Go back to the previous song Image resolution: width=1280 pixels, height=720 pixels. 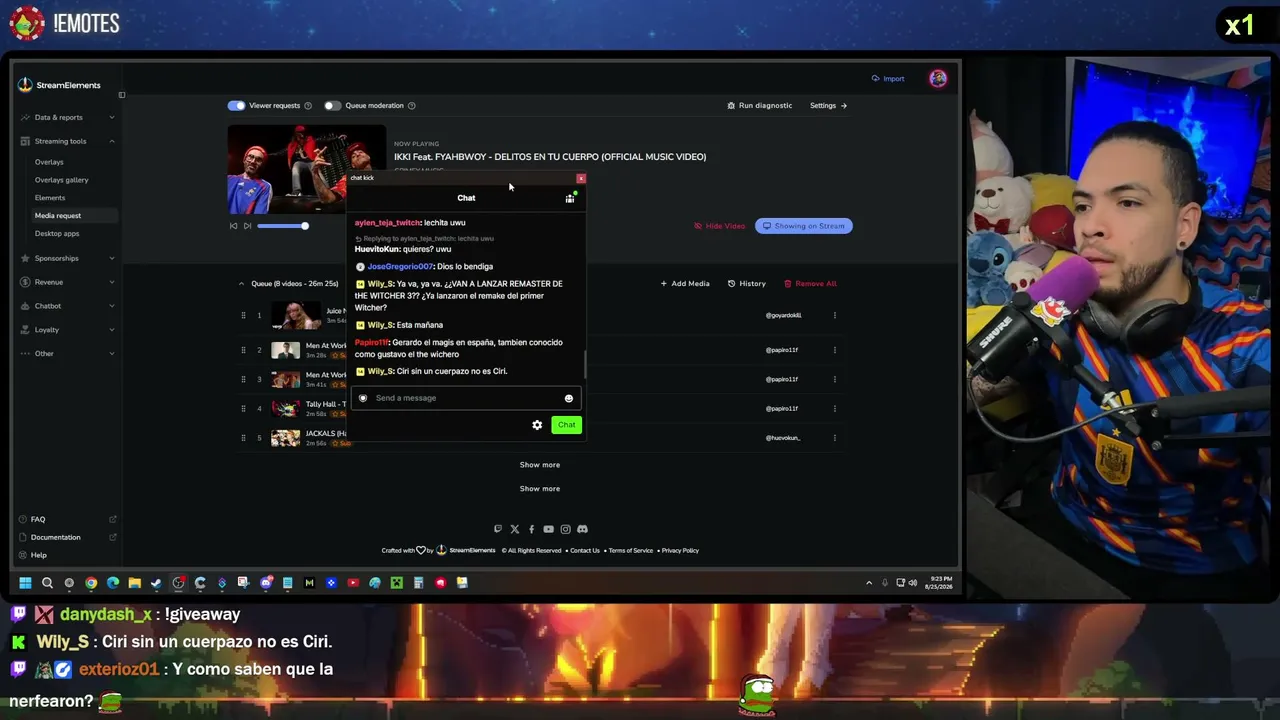[x=233, y=226]
